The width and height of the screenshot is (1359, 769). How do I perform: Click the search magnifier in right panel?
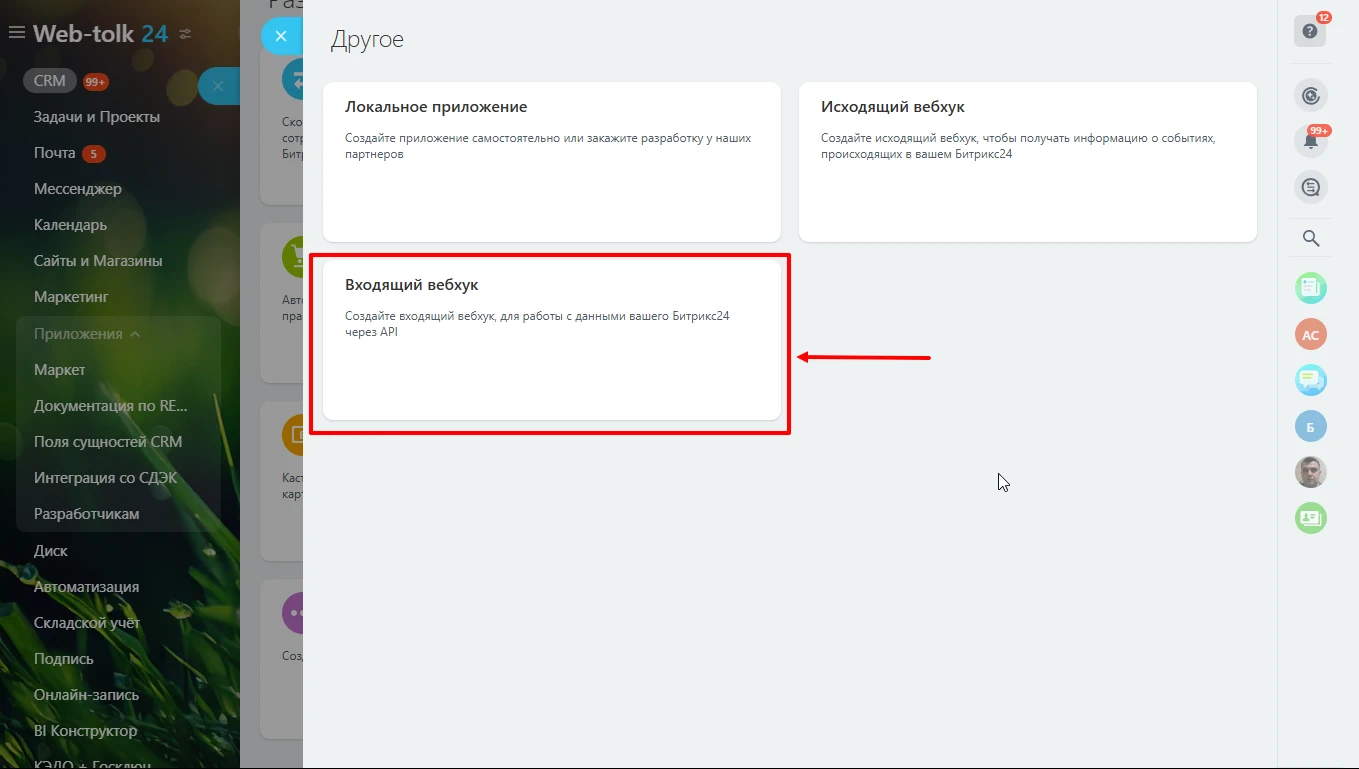tap(1310, 238)
